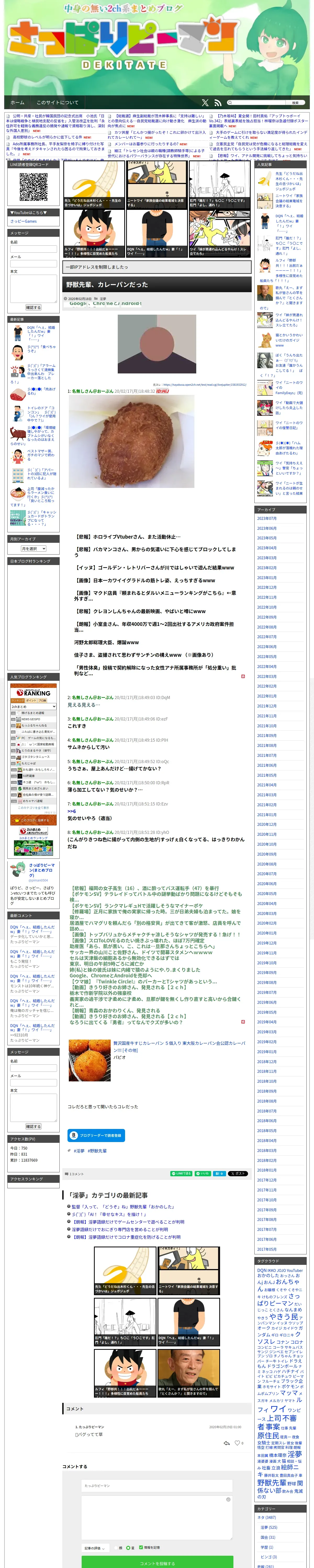Click the LINEで送る share icon
Viewport: 314px width, 1568px height.
point(182,1174)
